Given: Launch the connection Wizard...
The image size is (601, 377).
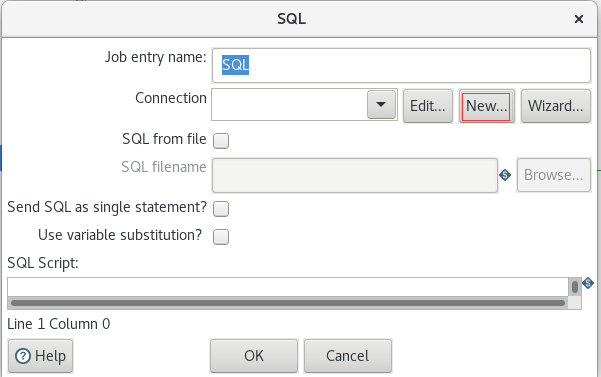Looking at the screenshot, I should [x=556, y=106].
